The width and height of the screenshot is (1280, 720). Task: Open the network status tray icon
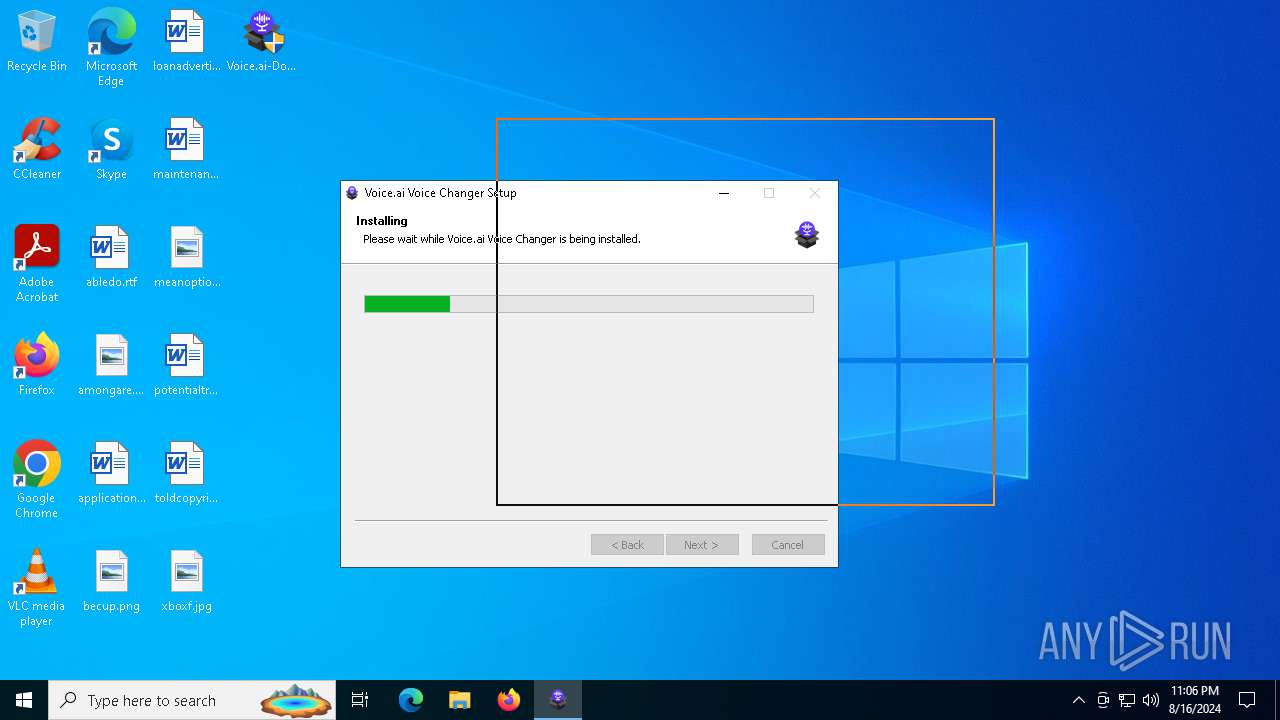(x=1127, y=700)
